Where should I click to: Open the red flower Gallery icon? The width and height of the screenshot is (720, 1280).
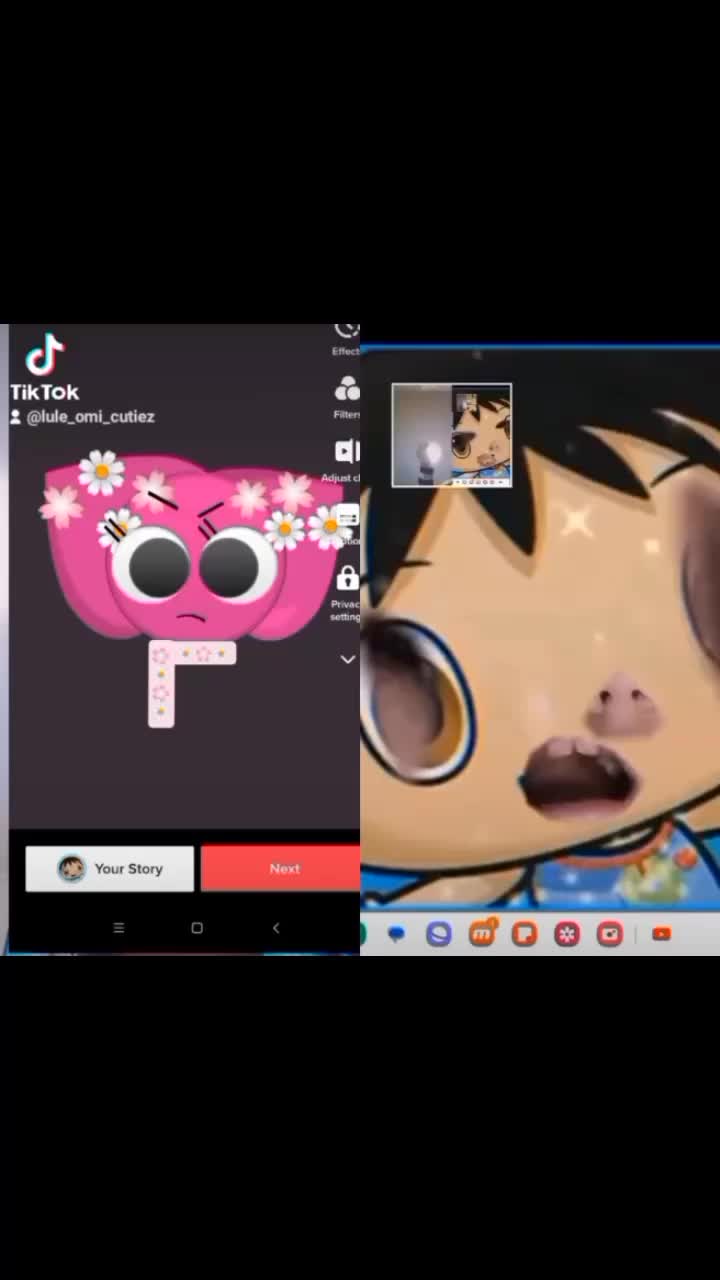coord(567,934)
